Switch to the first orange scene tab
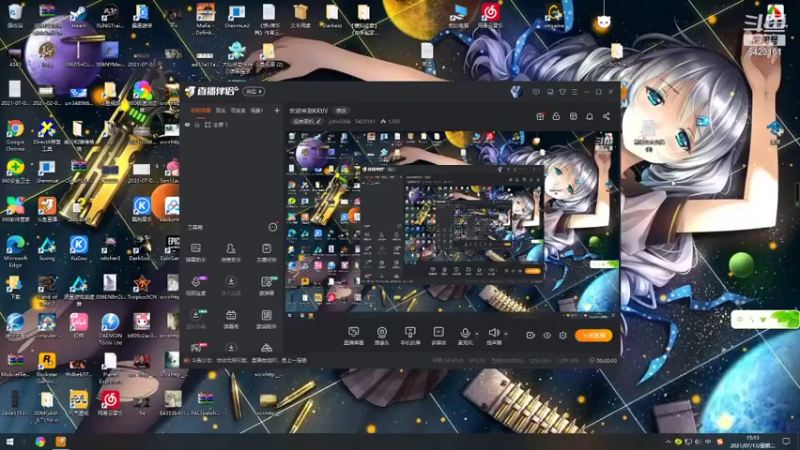The image size is (800, 450). click(201, 110)
